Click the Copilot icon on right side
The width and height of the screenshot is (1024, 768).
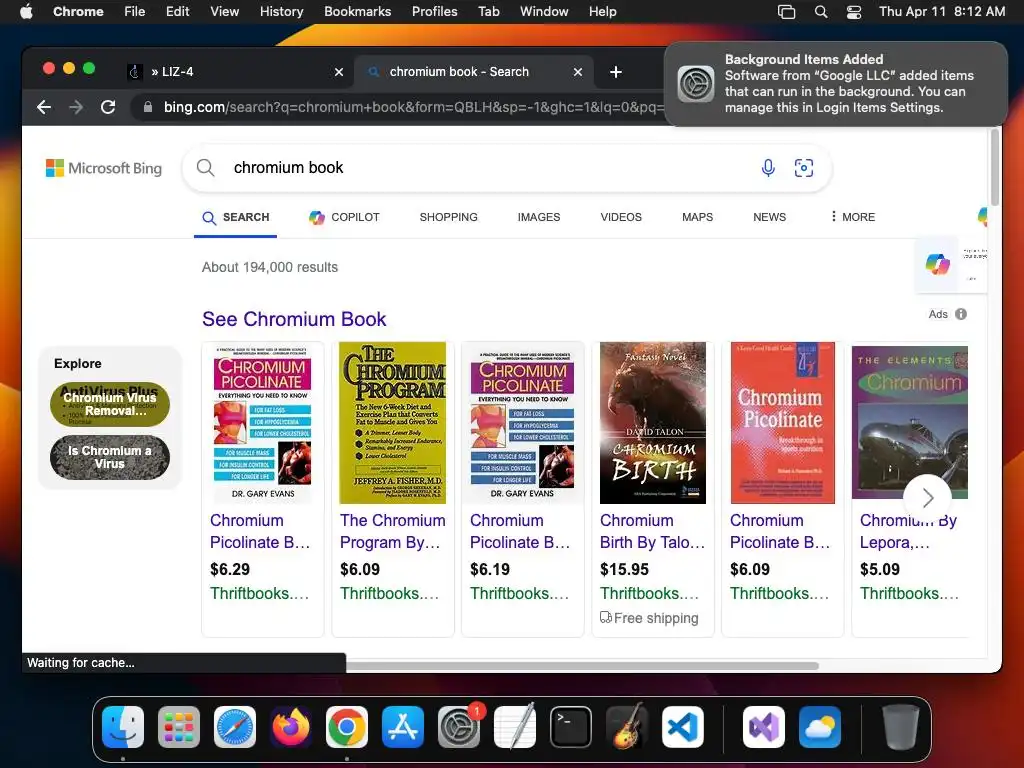(x=938, y=264)
